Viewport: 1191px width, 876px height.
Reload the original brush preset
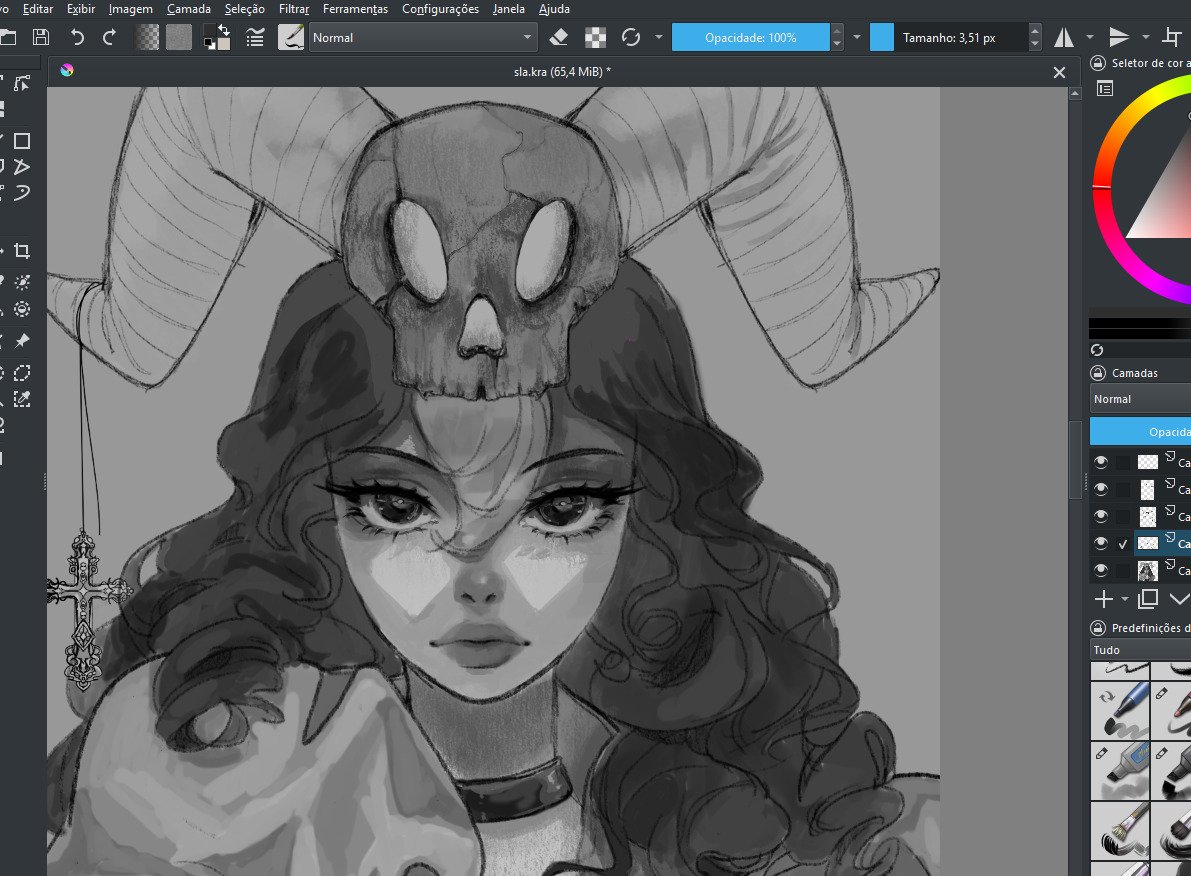(630, 37)
